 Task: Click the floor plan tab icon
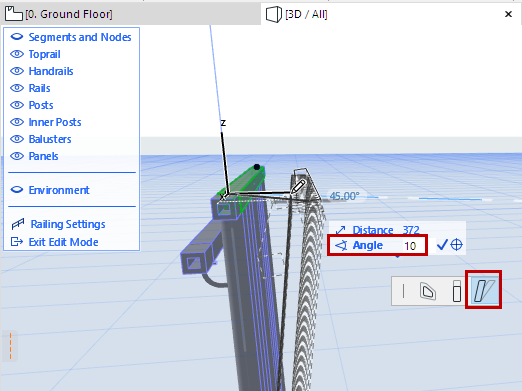coord(14,14)
